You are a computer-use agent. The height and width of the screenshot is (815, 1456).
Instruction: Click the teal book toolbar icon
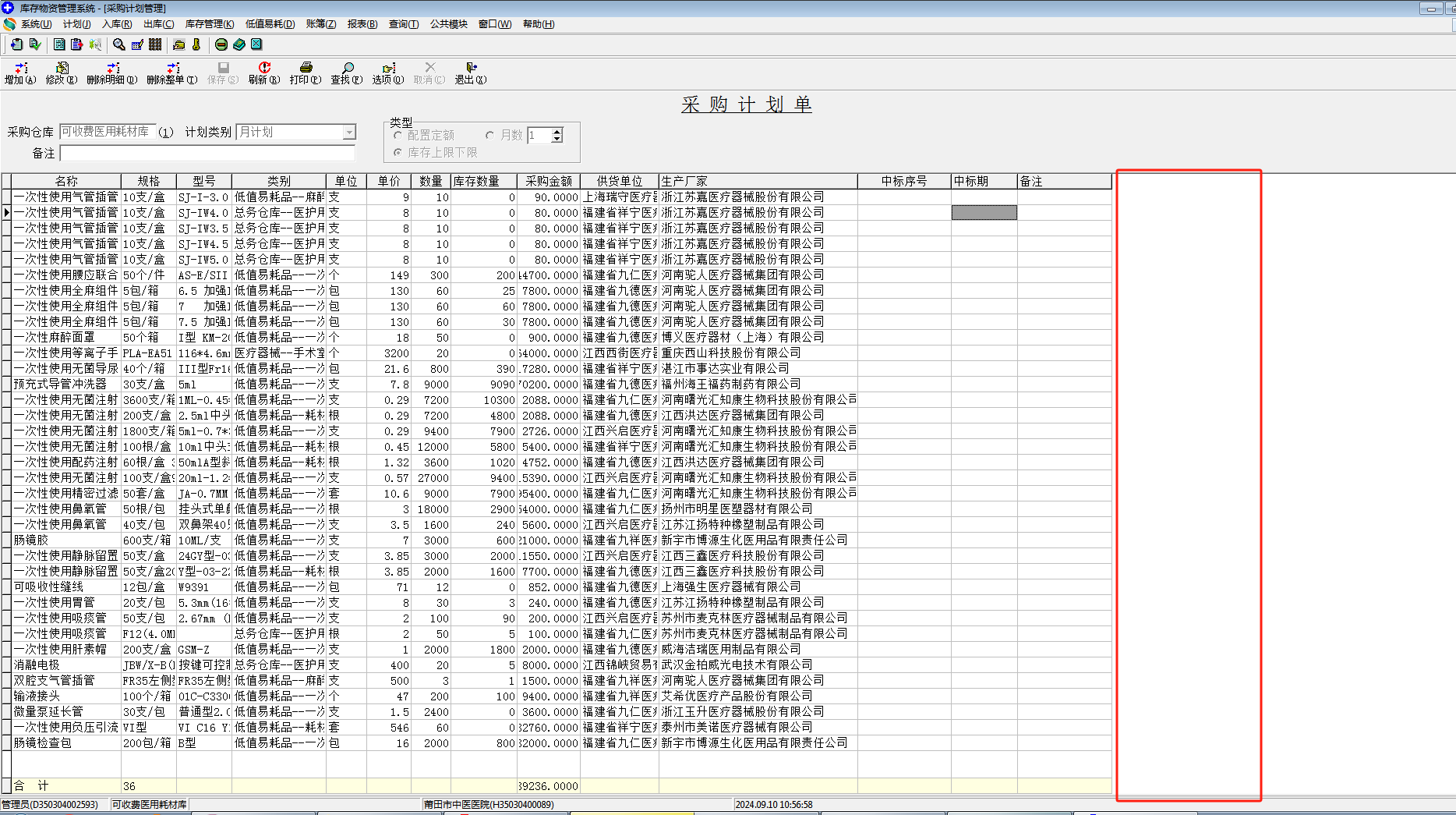click(239, 44)
